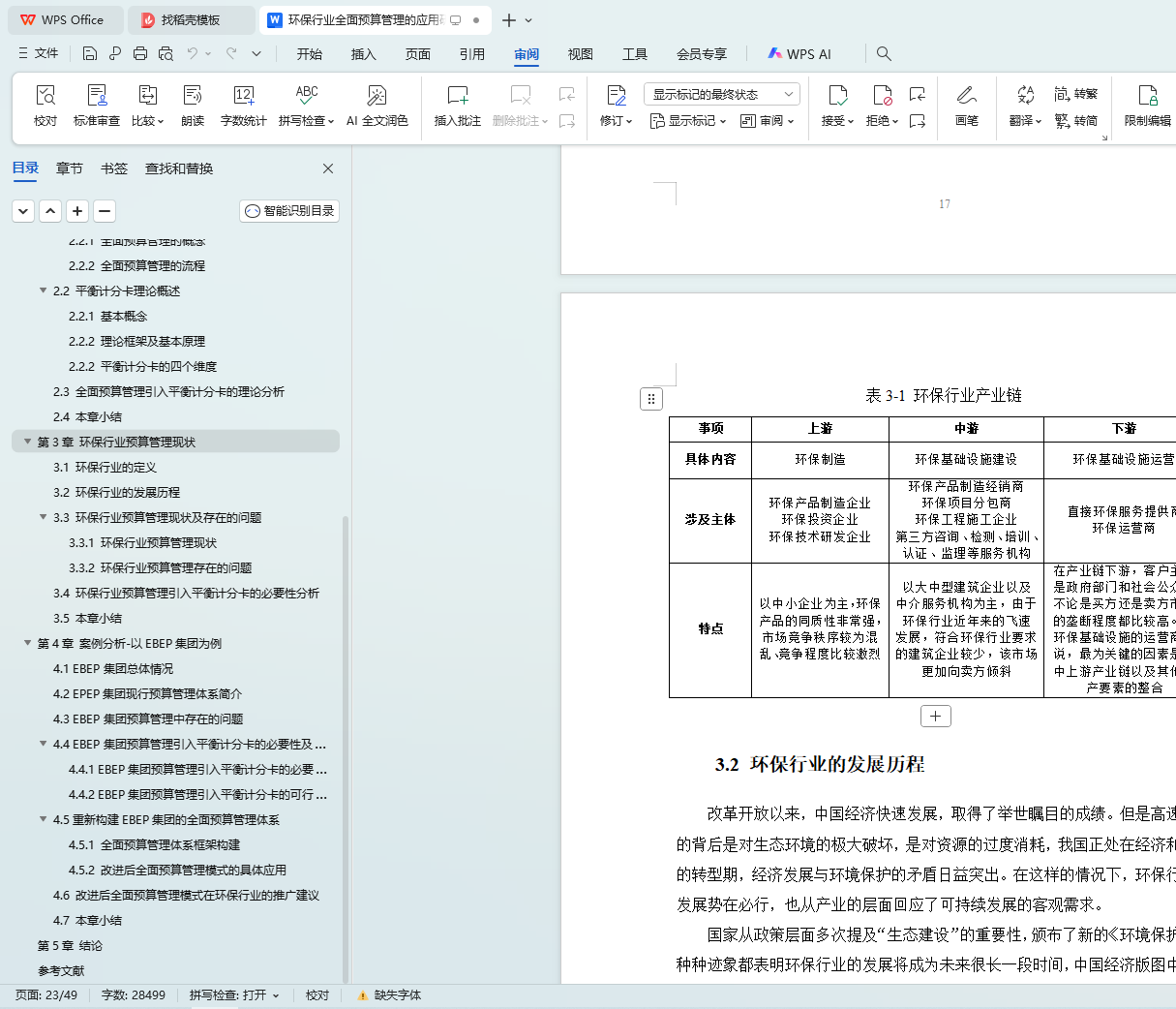1176x1009 pixels.
Task: Open 显示标记的最终状态 combo box
Action: [721, 94]
